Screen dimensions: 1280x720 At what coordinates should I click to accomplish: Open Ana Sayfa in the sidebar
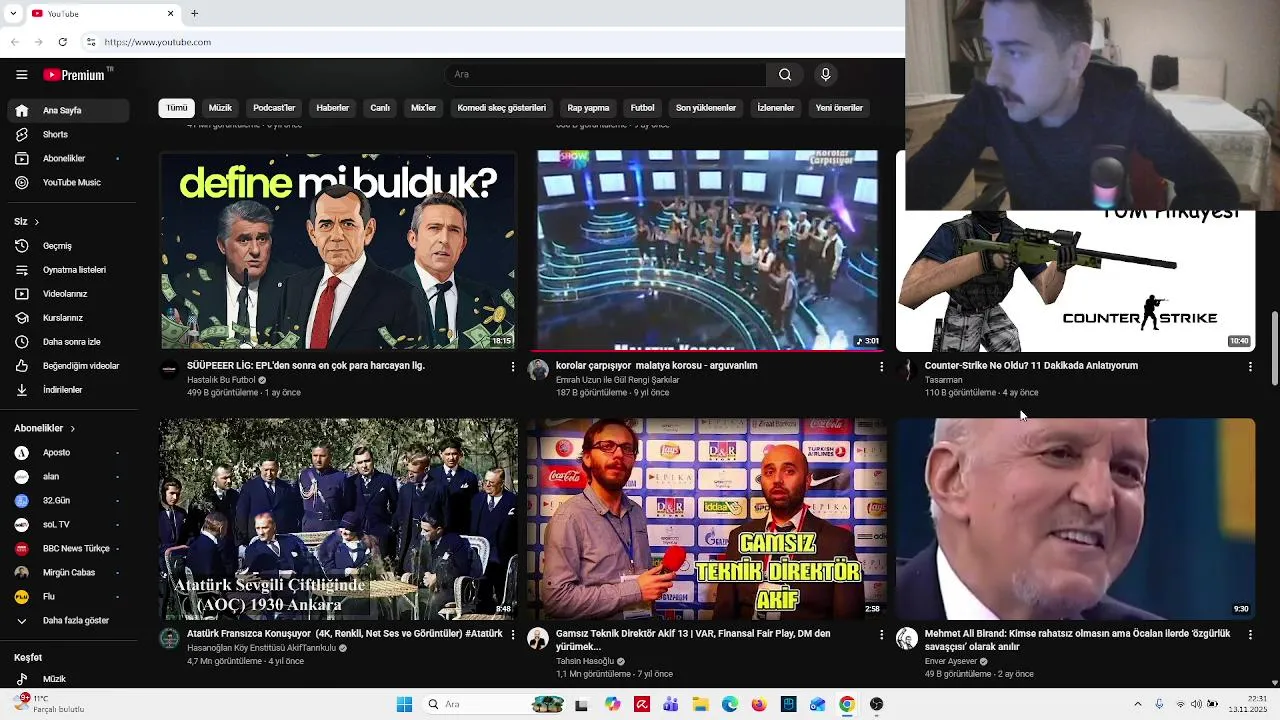68,111
